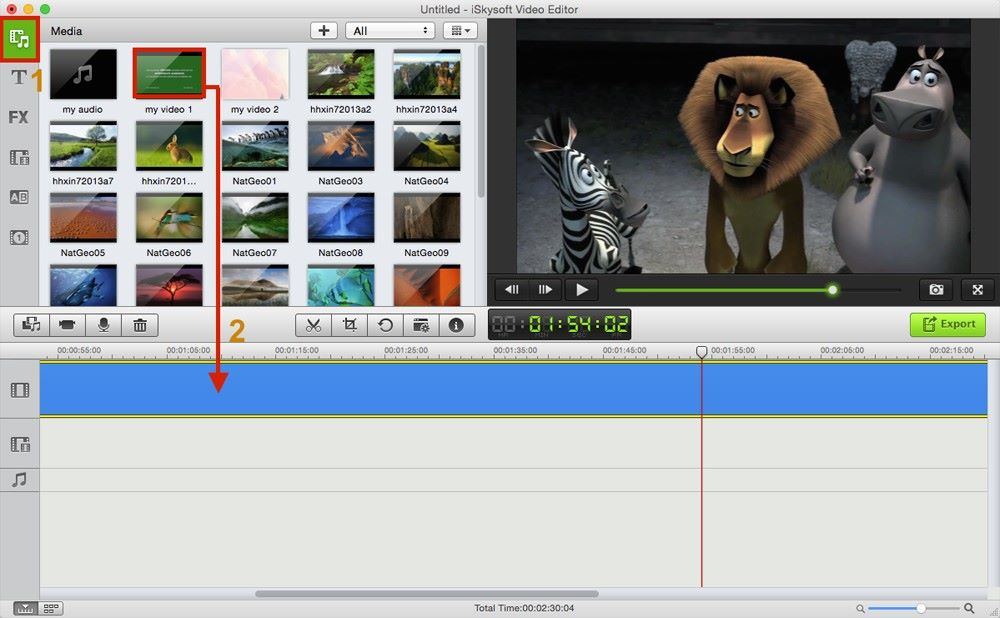Click the green Export button
The width and height of the screenshot is (1000, 618).
948,324
